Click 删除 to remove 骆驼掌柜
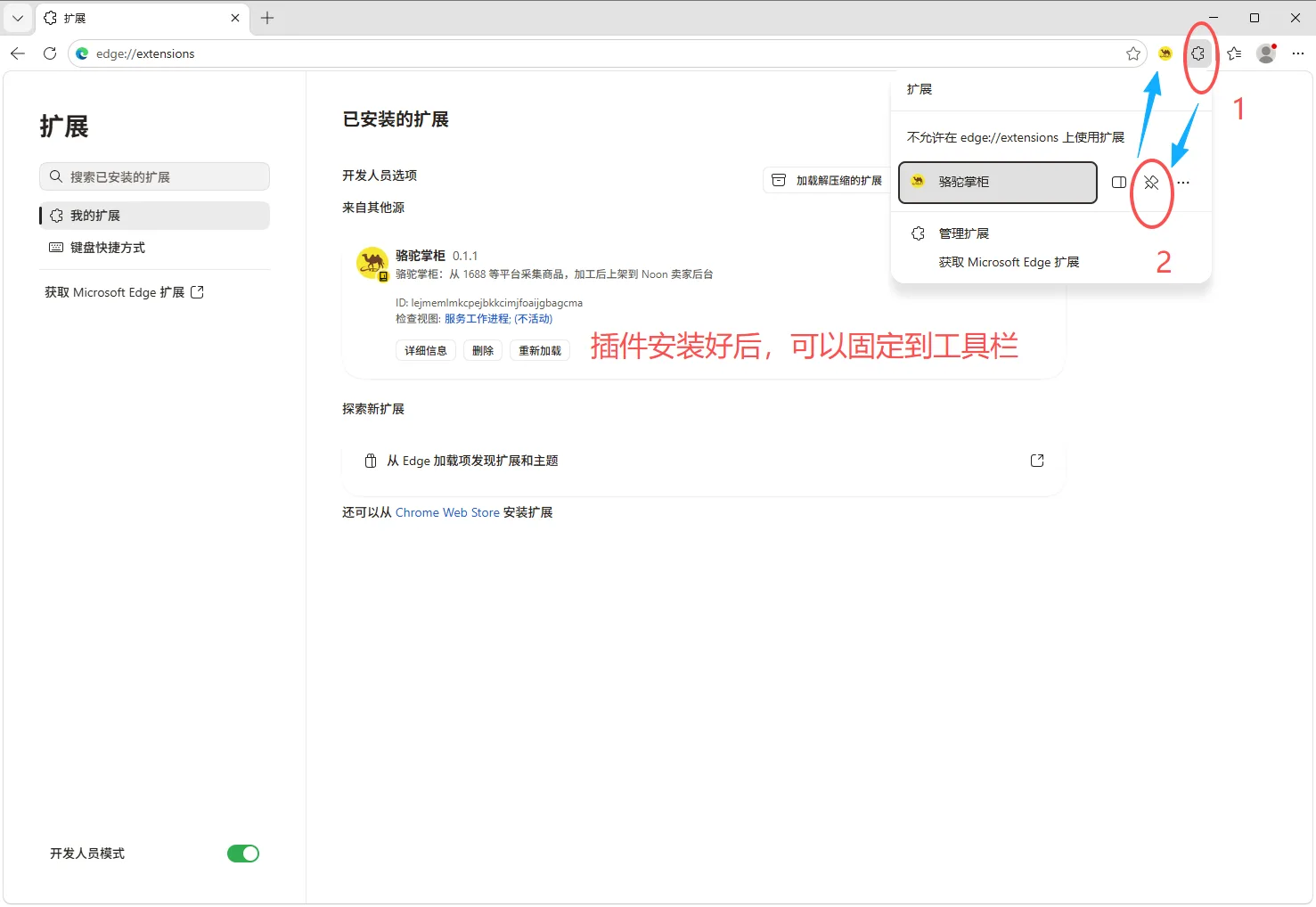 tap(483, 350)
